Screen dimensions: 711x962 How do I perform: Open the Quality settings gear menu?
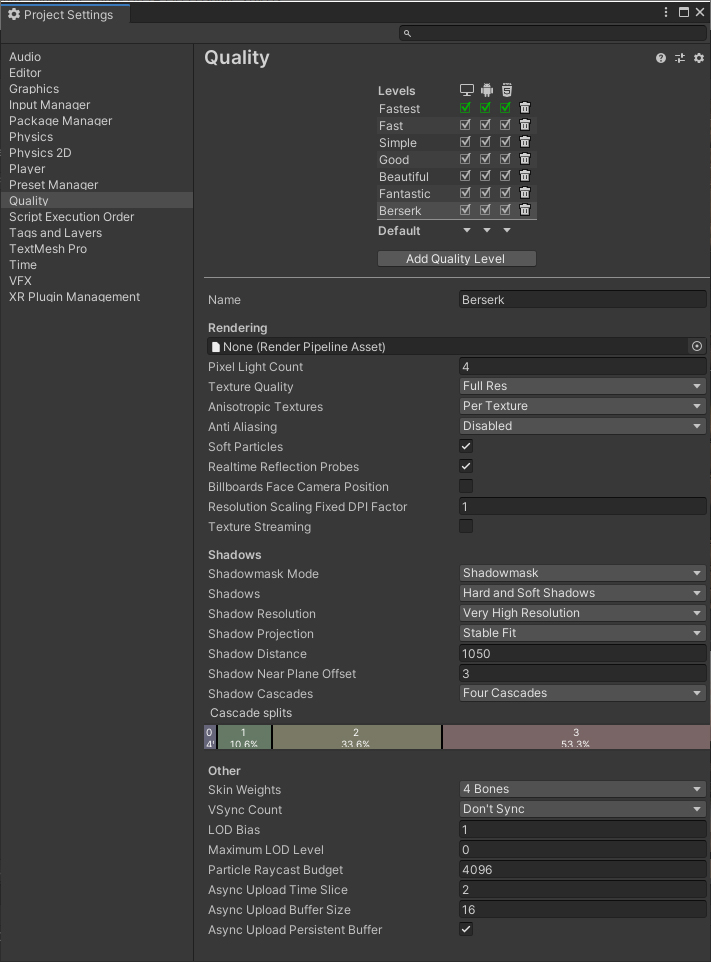[x=699, y=59]
